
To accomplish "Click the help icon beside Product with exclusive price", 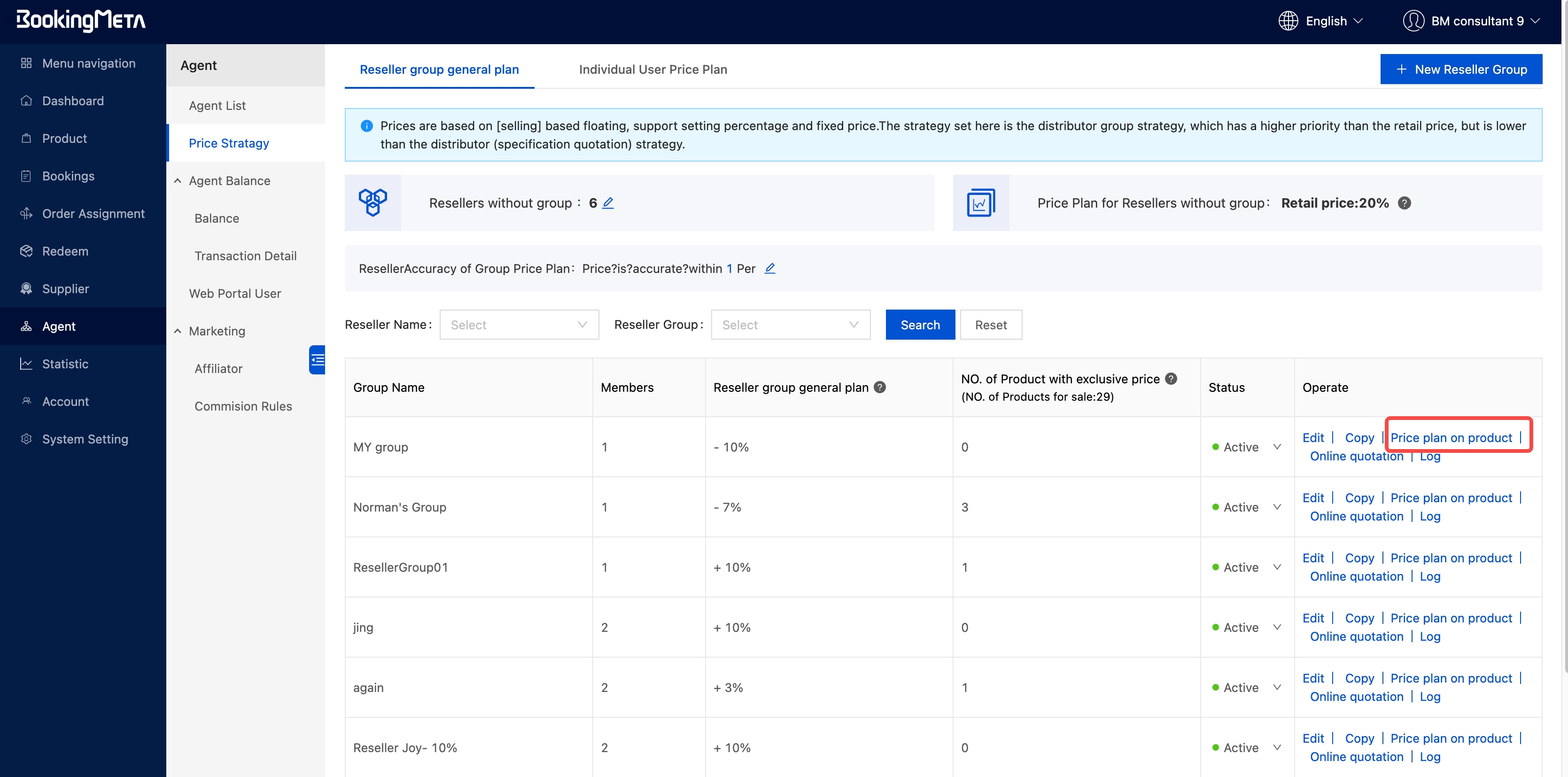I will click(x=1171, y=378).
